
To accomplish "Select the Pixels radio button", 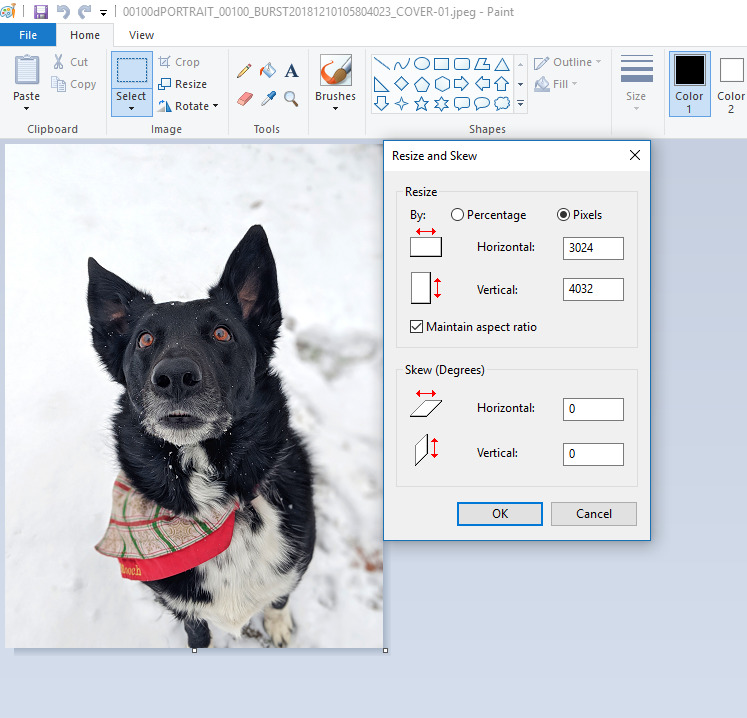I will (564, 215).
